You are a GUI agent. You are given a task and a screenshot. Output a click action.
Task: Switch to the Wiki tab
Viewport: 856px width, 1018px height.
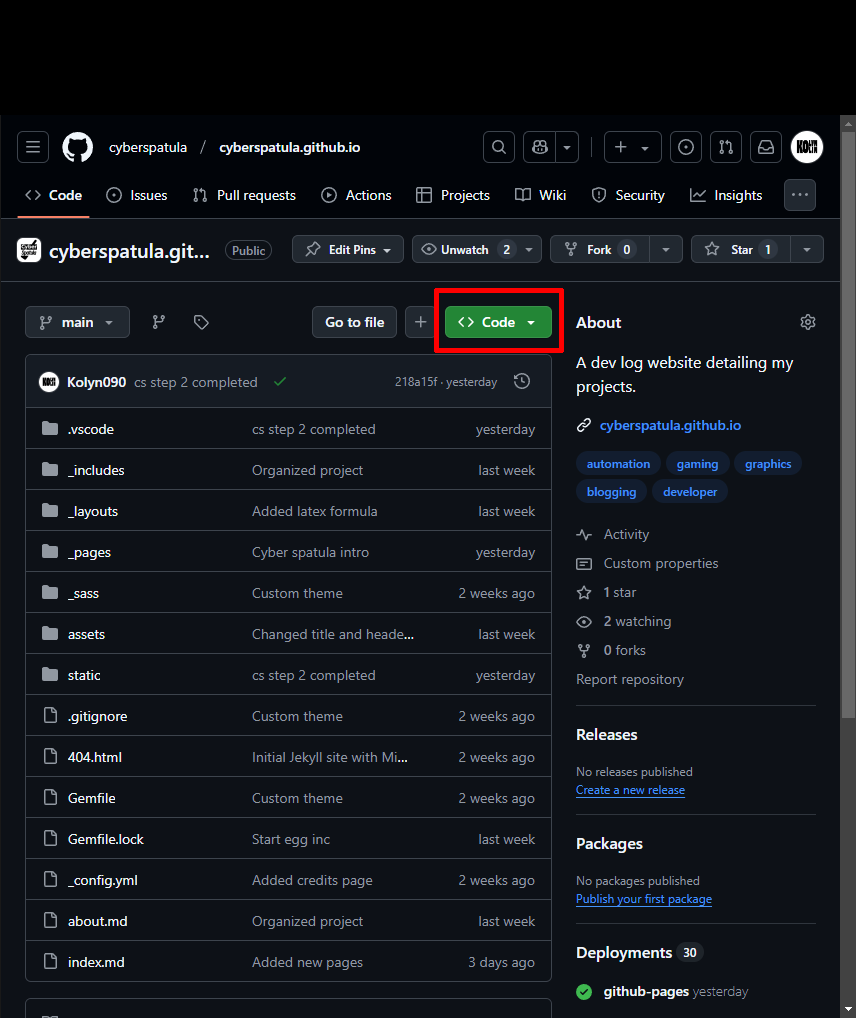pyautogui.click(x=541, y=195)
